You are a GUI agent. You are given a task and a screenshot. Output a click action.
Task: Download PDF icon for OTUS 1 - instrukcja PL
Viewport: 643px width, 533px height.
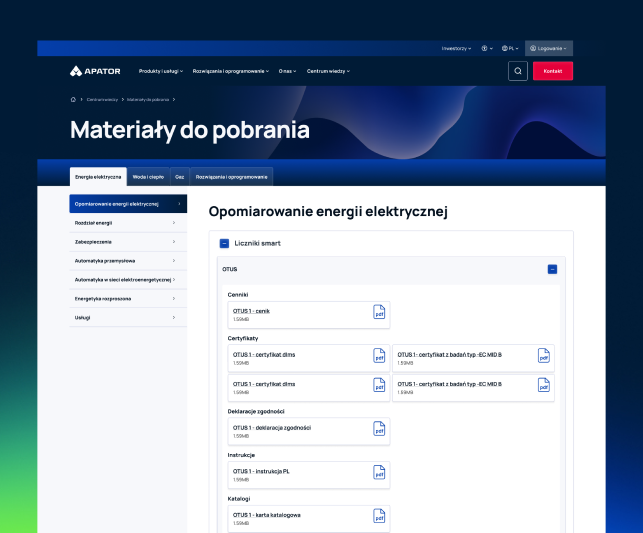pyautogui.click(x=379, y=472)
